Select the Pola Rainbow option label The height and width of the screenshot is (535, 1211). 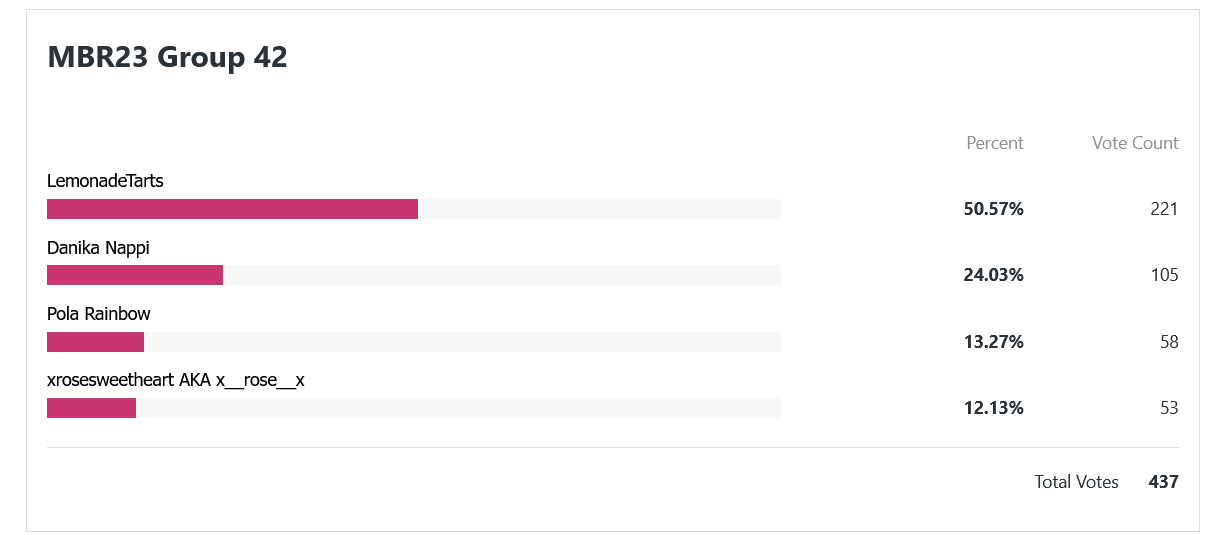99,314
